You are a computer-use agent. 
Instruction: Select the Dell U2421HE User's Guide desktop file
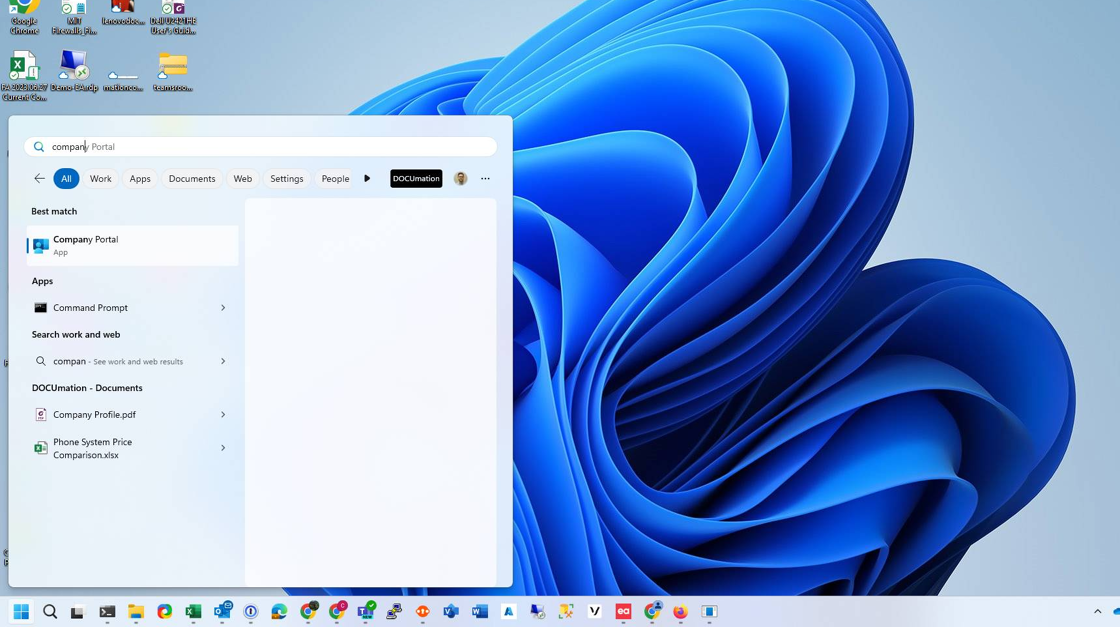[173, 17]
